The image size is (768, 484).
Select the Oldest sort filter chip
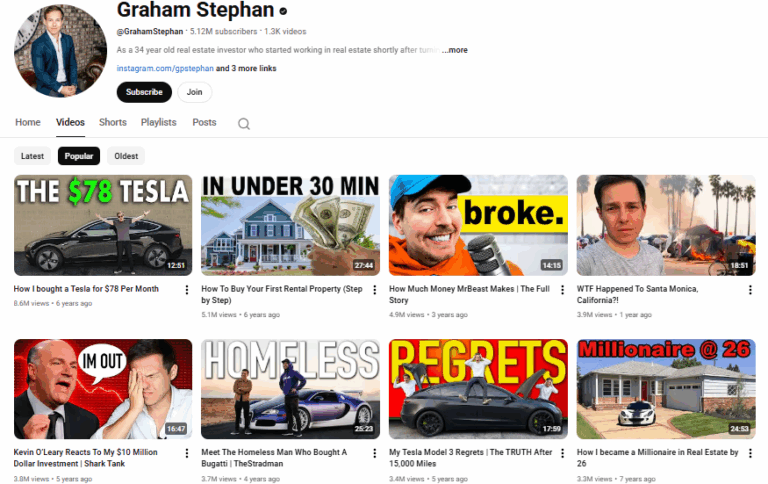point(126,156)
